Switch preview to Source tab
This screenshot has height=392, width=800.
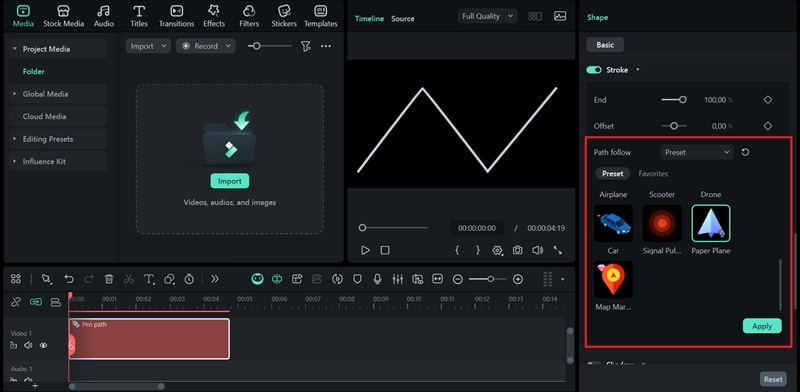[x=403, y=18]
